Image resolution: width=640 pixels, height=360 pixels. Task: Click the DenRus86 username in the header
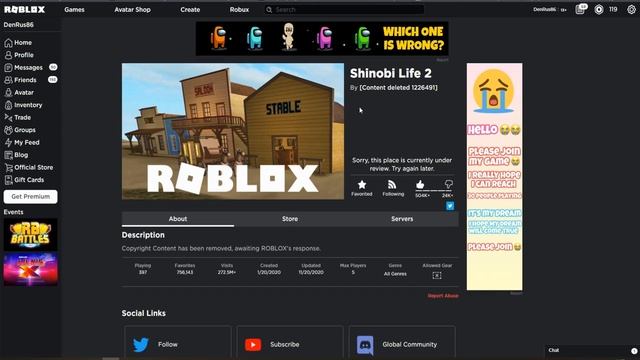544,9
